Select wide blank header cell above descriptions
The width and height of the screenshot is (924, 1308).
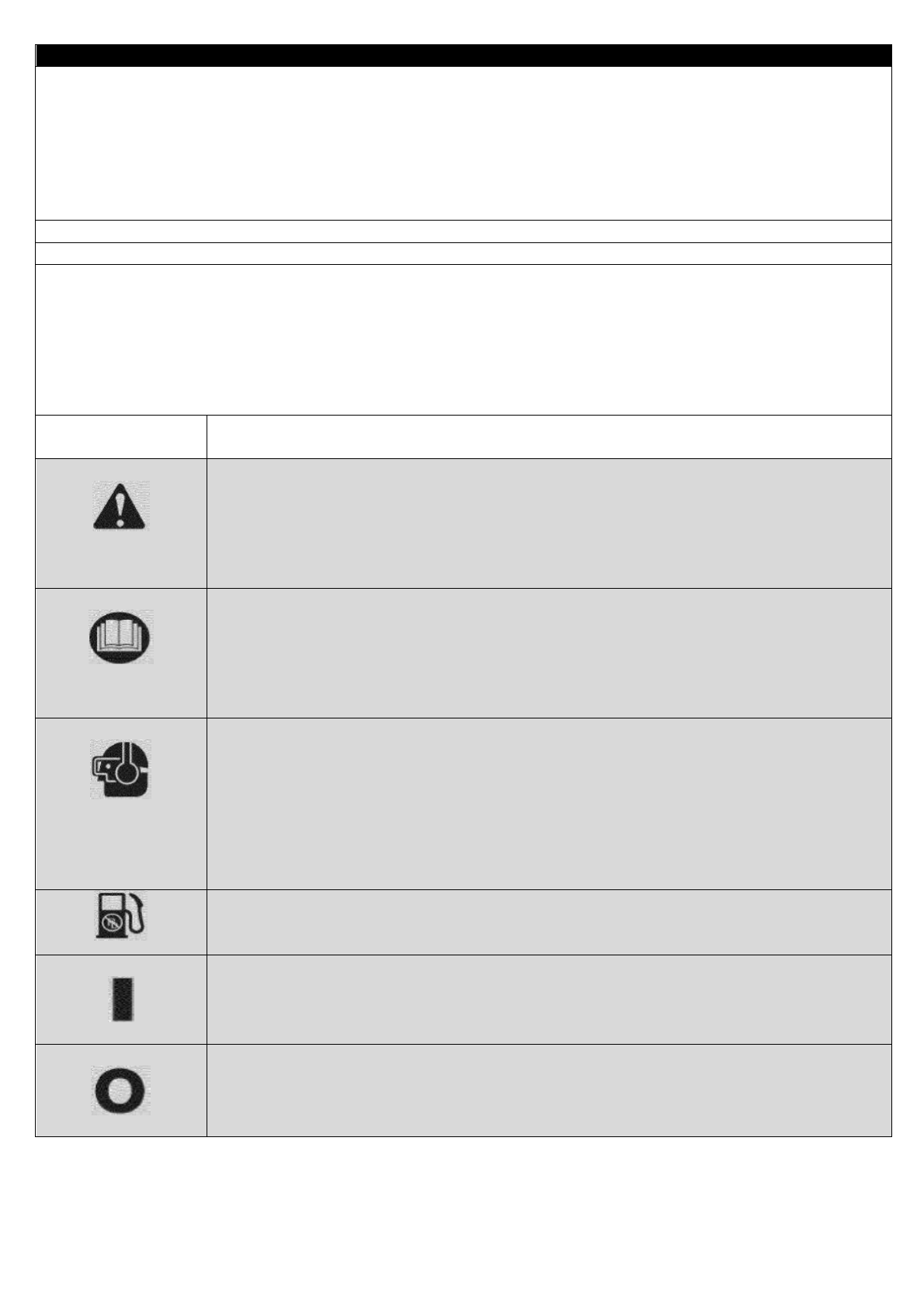(548, 437)
